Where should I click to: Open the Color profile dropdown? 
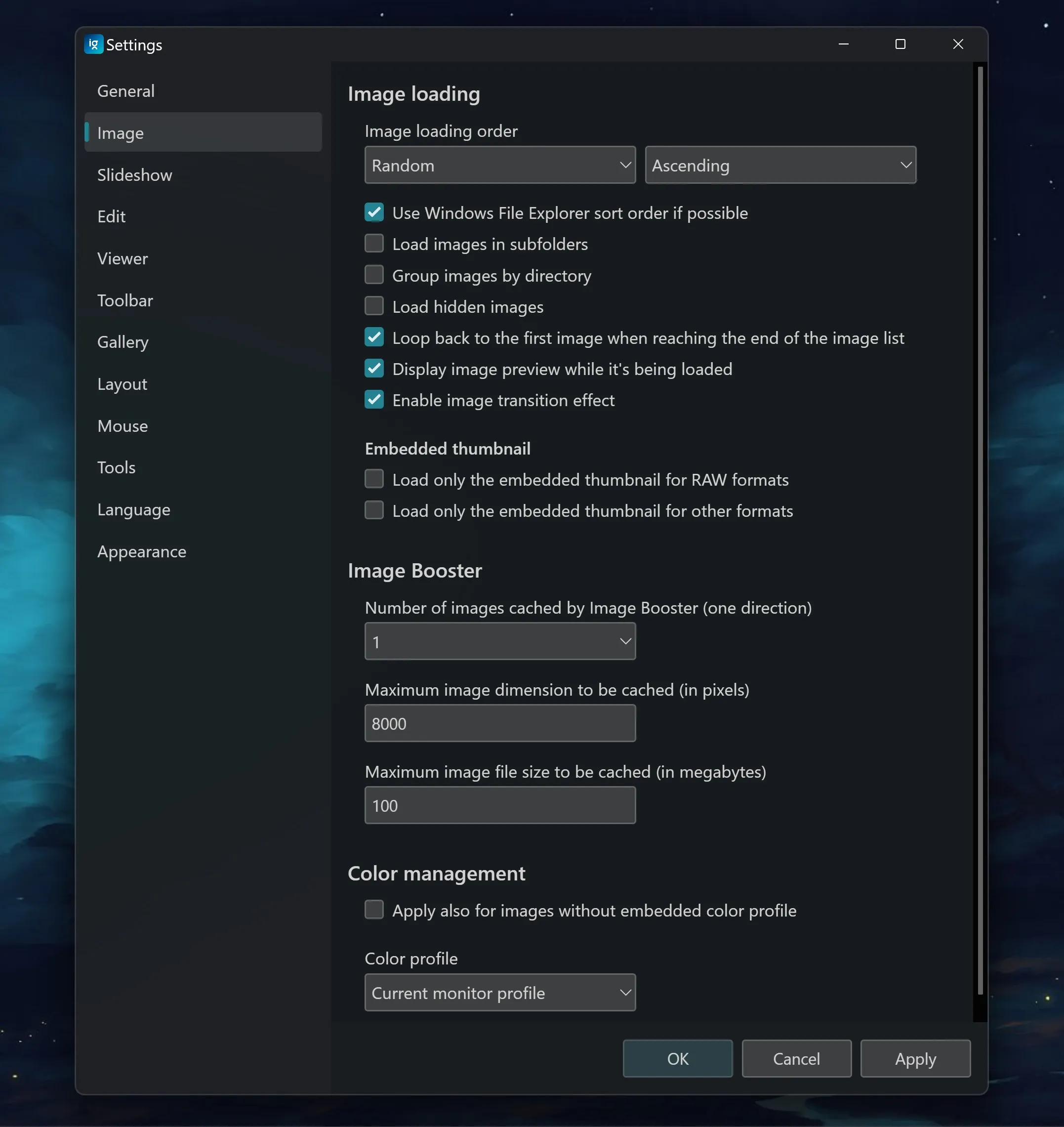(500, 993)
